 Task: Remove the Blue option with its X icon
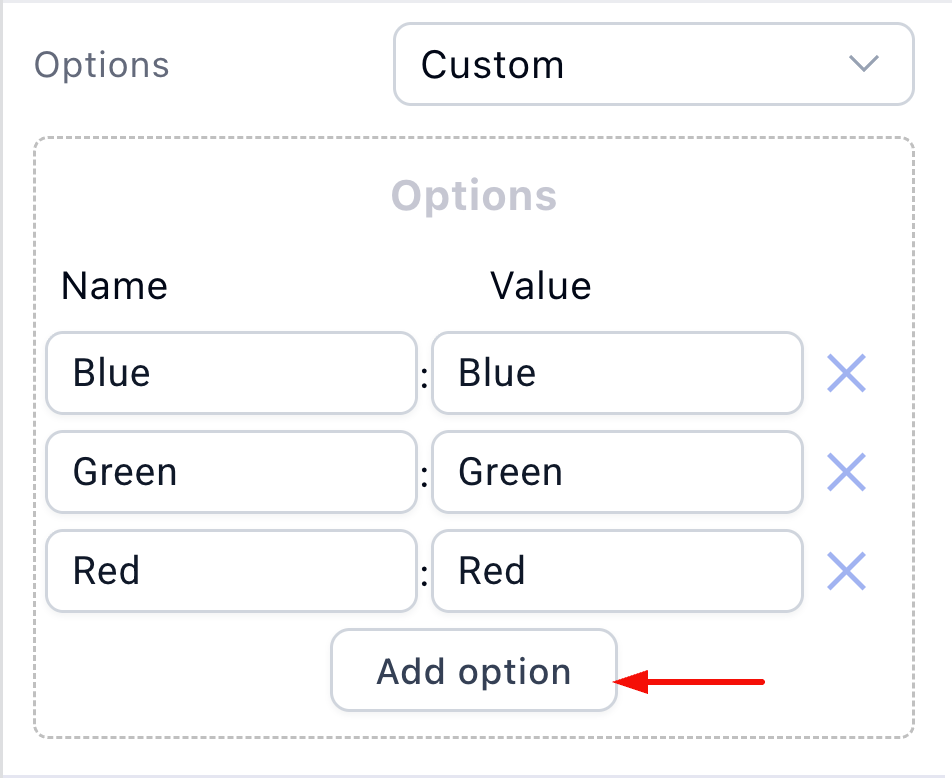(846, 374)
